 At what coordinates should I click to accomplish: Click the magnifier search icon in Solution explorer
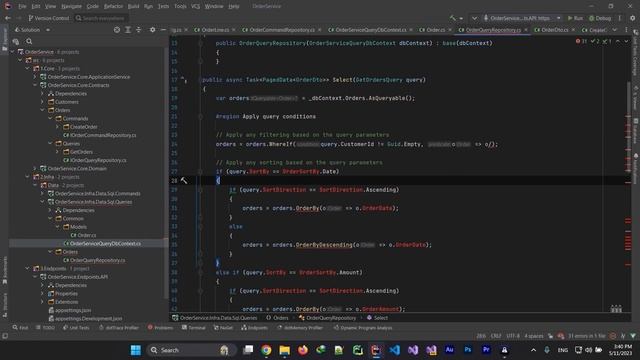pyautogui.click(x=29, y=41)
